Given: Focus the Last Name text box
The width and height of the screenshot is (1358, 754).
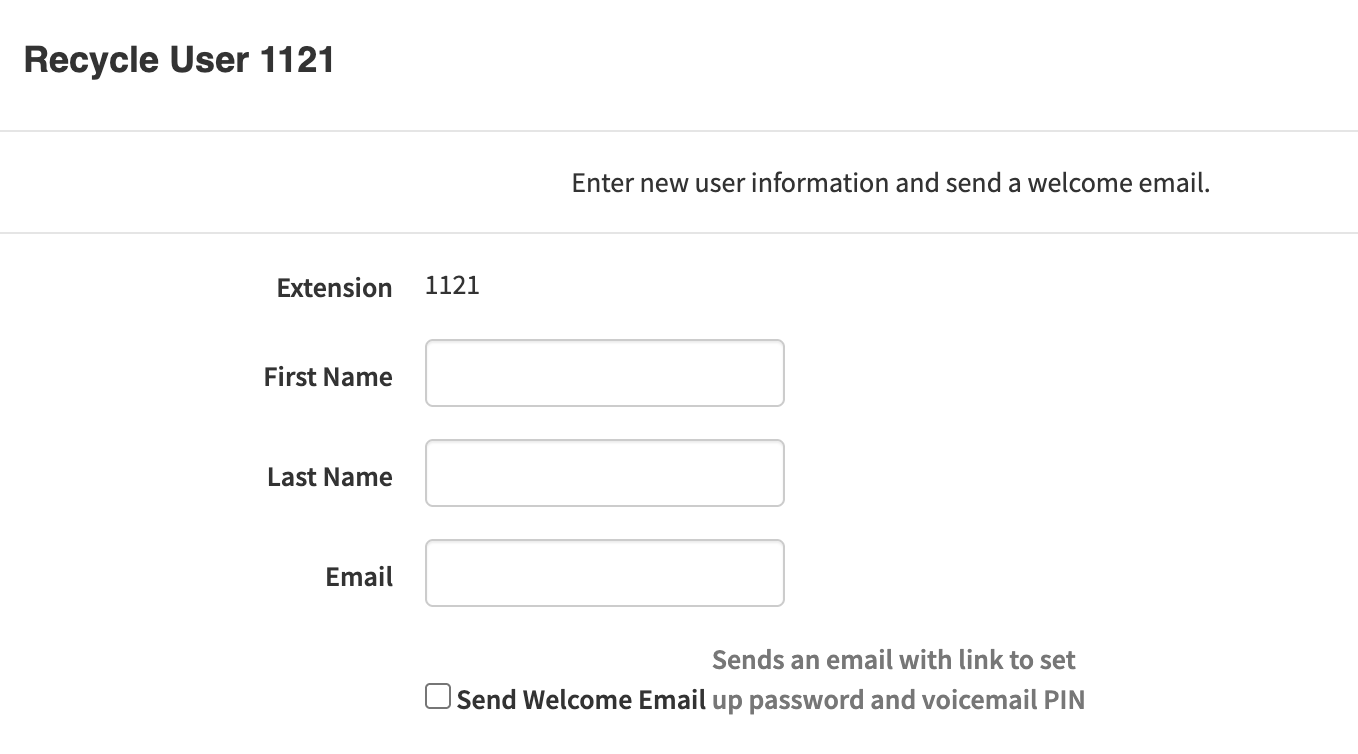Looking at the screenshot, I should pos(604,473).
